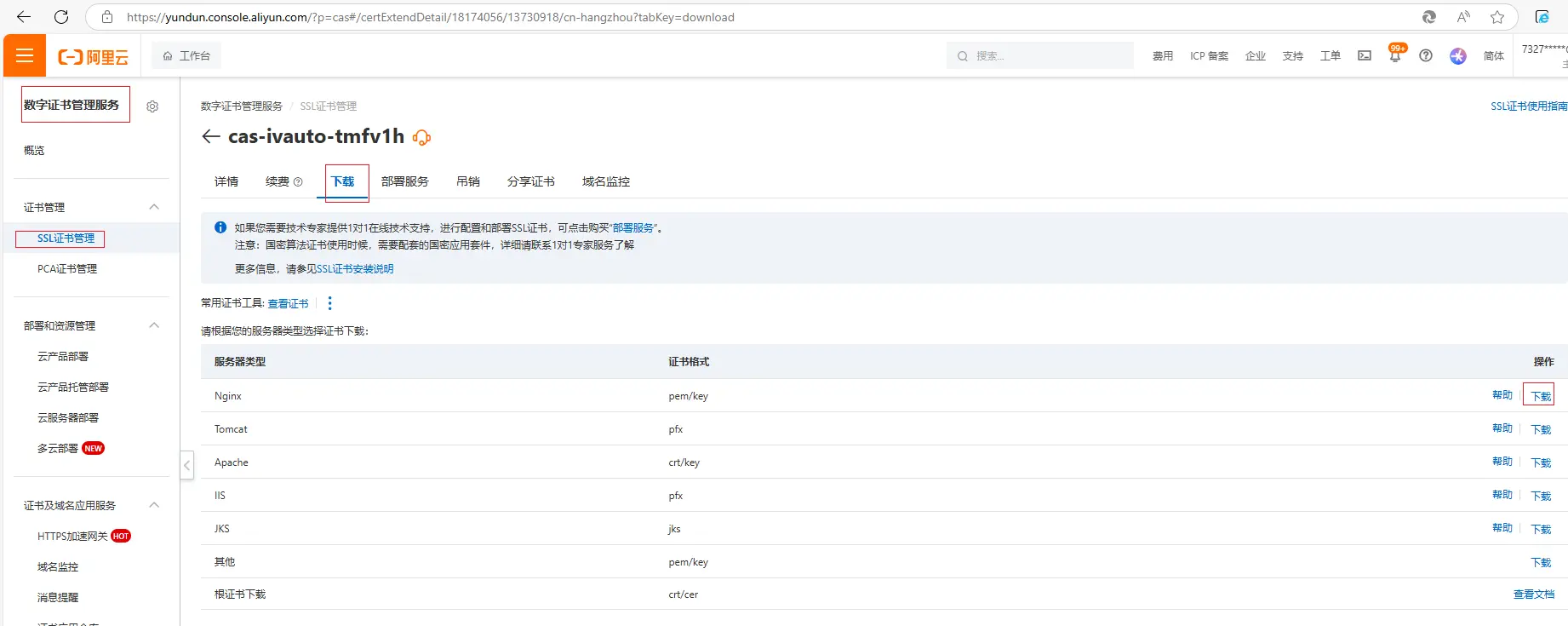Click the orange headset support icon
Viewport: 1568px width, 626px height.
pyautogui.click(x=421, y=138)
